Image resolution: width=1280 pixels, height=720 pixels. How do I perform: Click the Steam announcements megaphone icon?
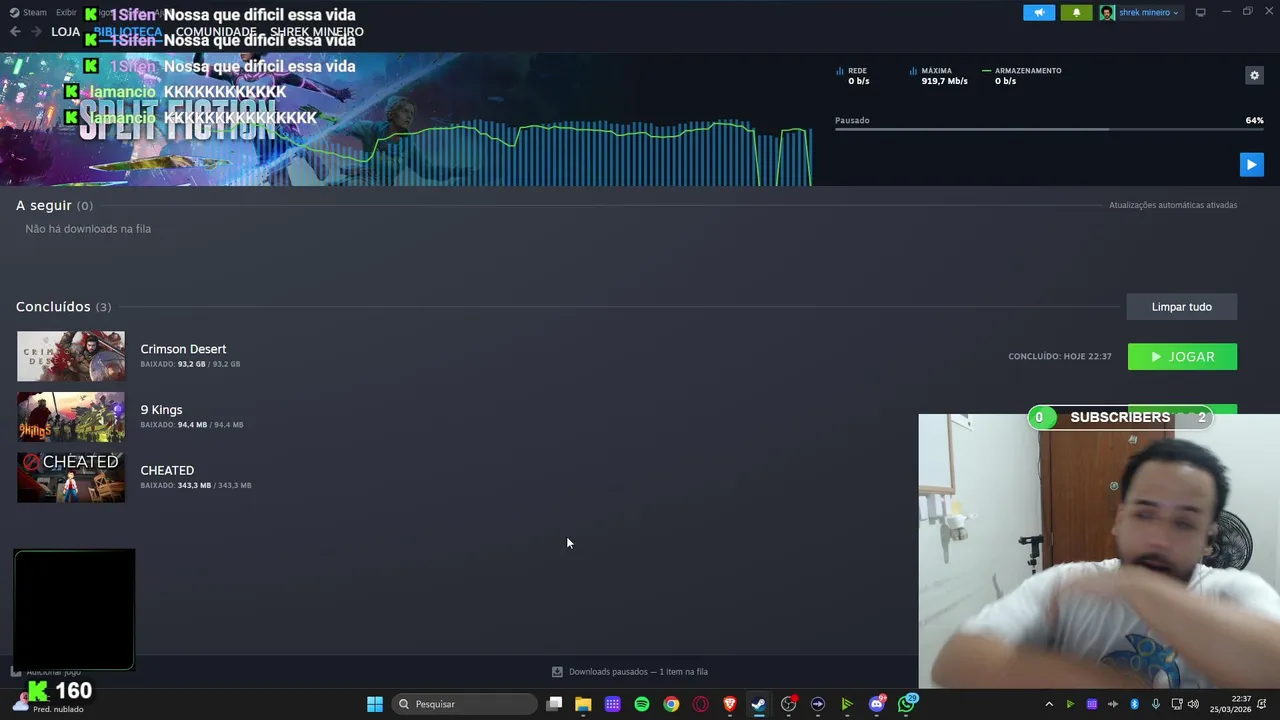pyautogui.click(x=1039, y=12)
